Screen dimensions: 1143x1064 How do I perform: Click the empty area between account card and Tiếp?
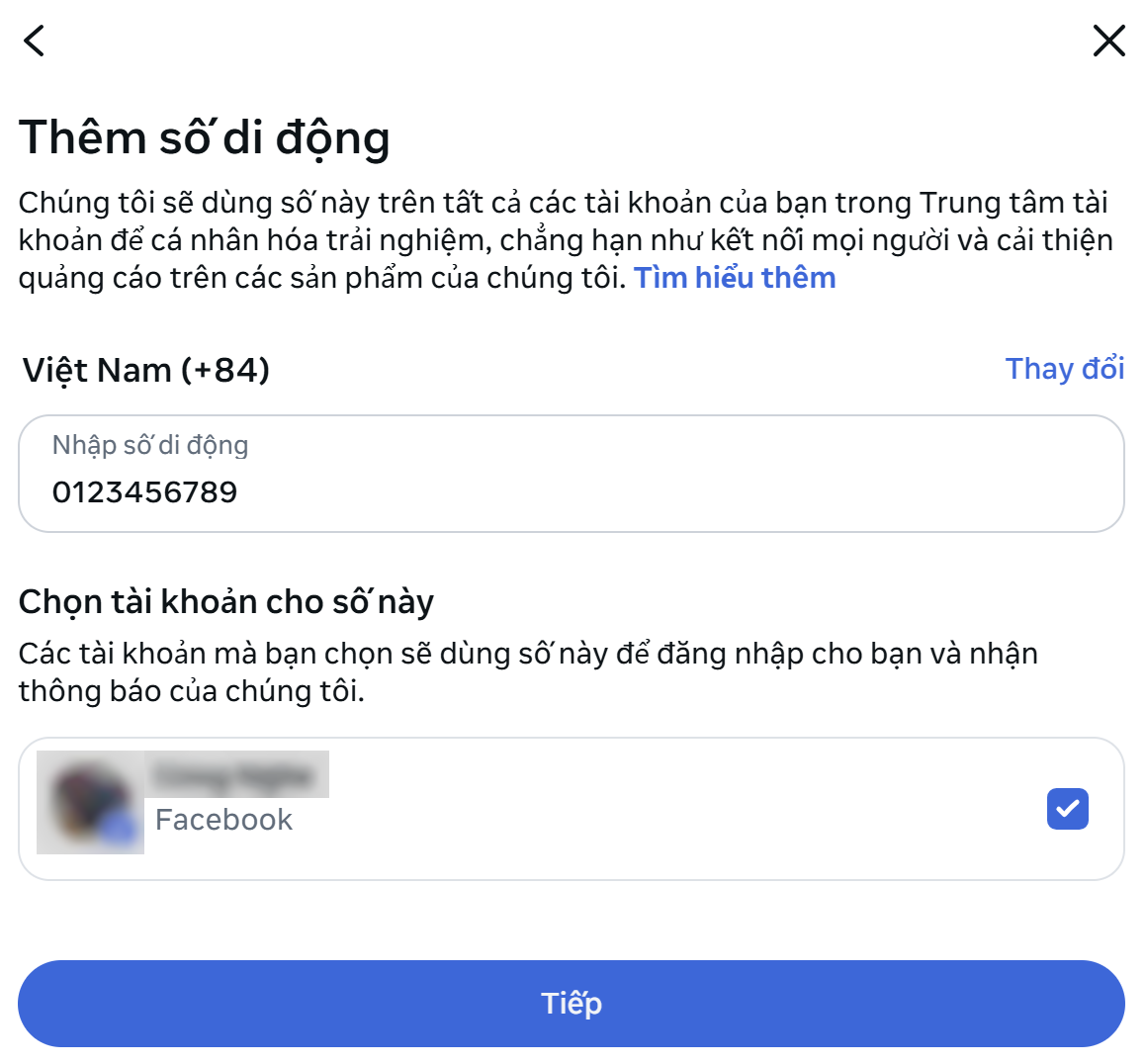coord(571,921)
